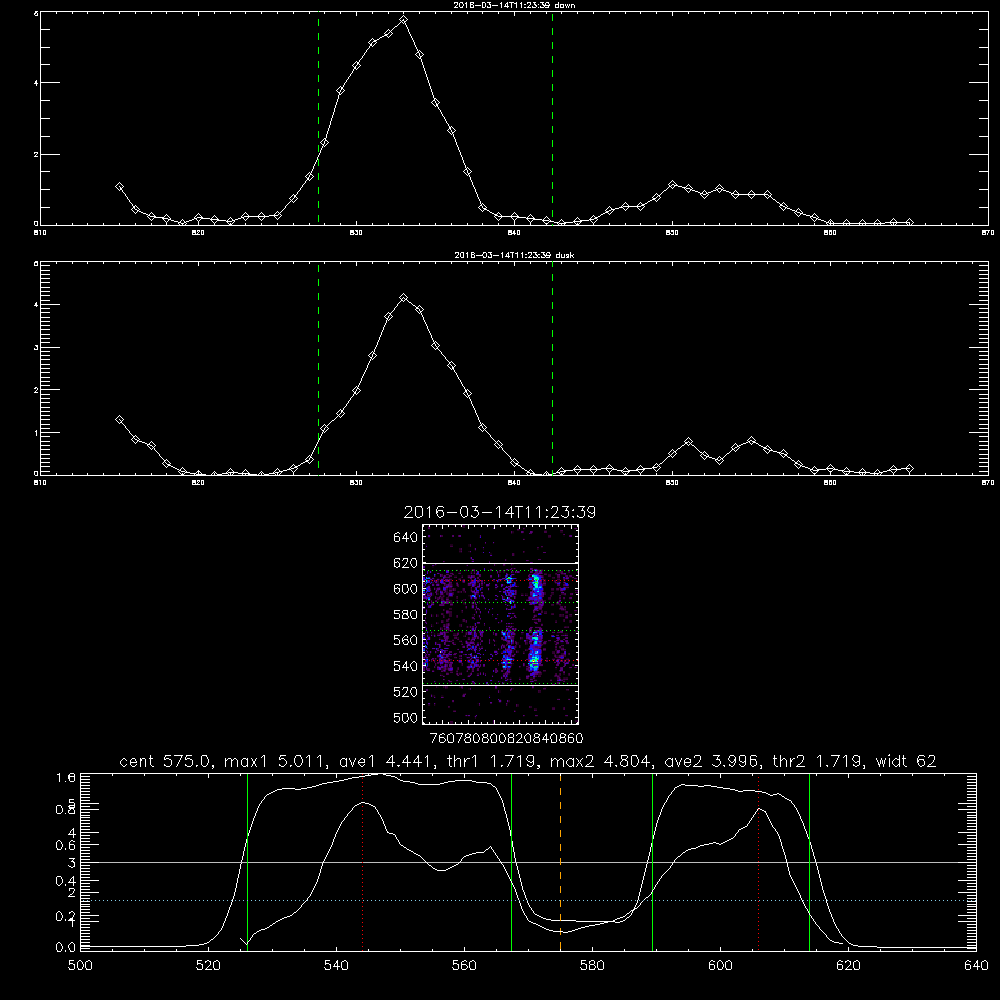Click the peak diamond marker of dawn curve

403,20
